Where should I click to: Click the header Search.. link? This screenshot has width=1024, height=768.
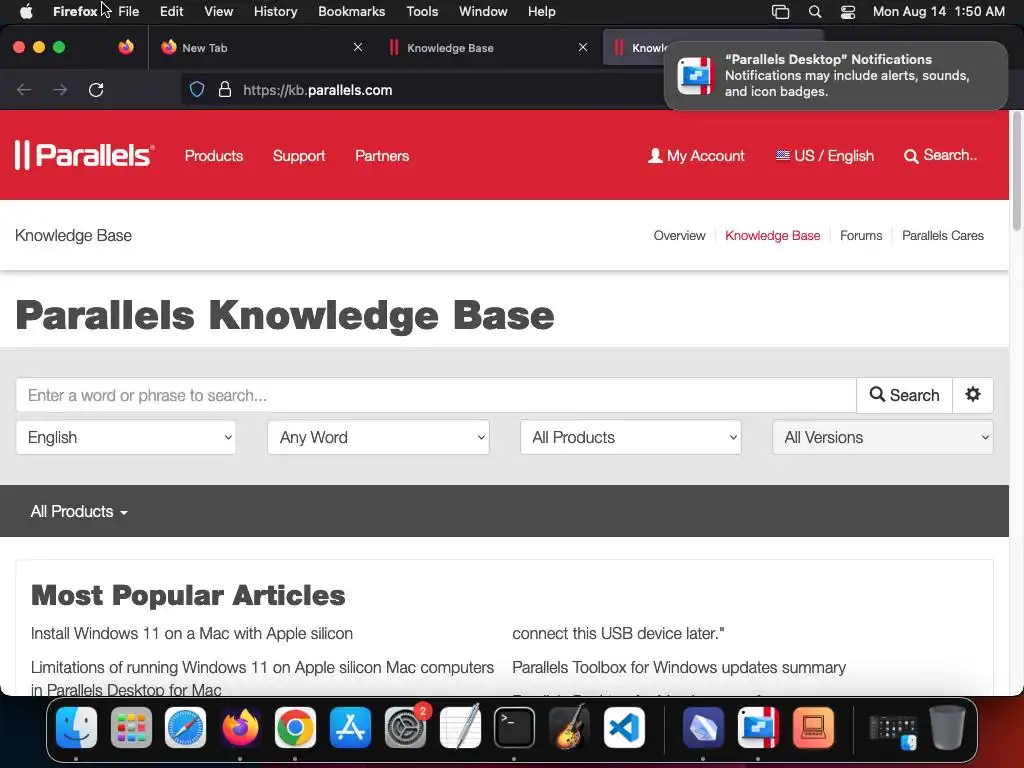coord(940,155)
